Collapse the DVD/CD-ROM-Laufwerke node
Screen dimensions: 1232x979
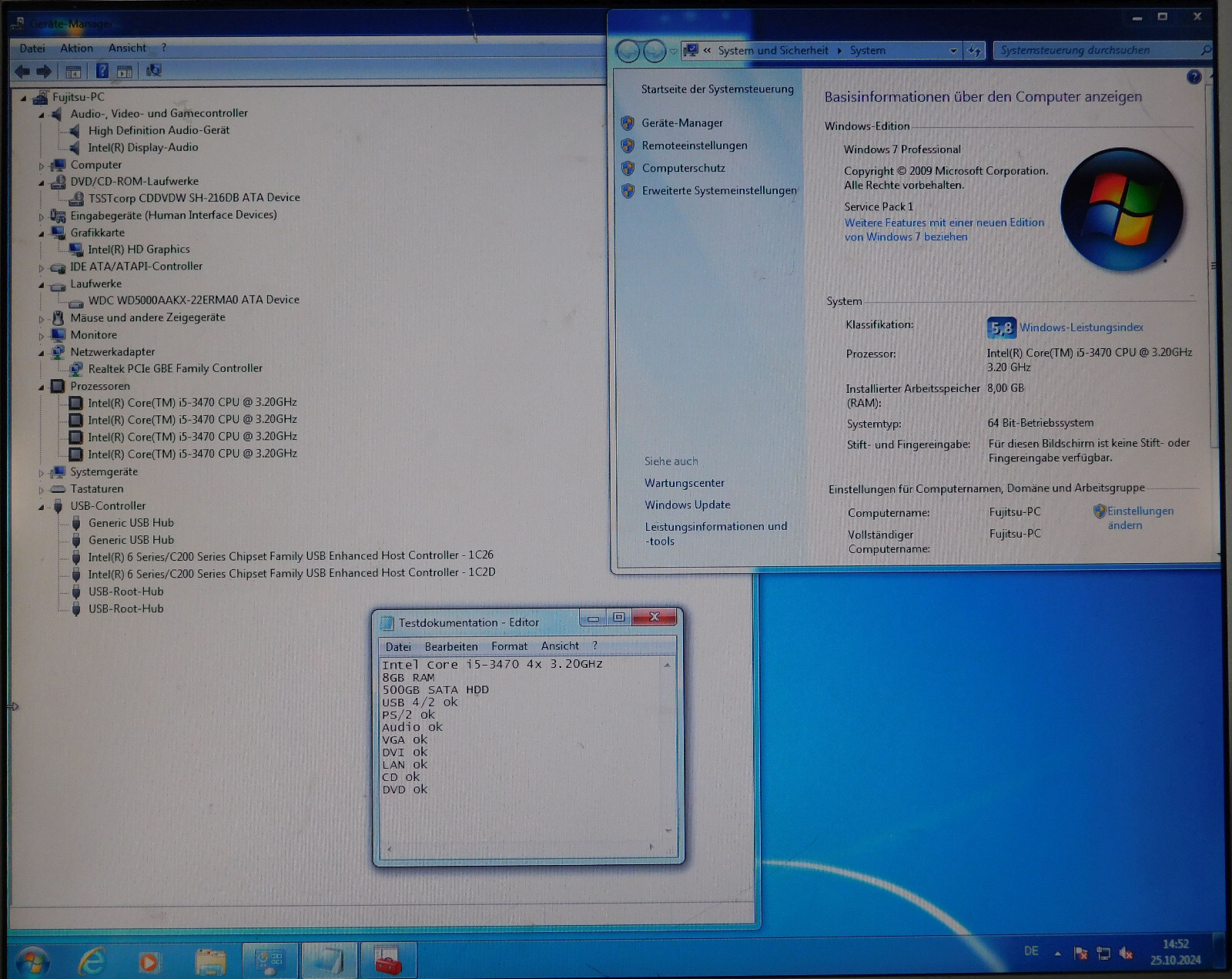point(42,183)
